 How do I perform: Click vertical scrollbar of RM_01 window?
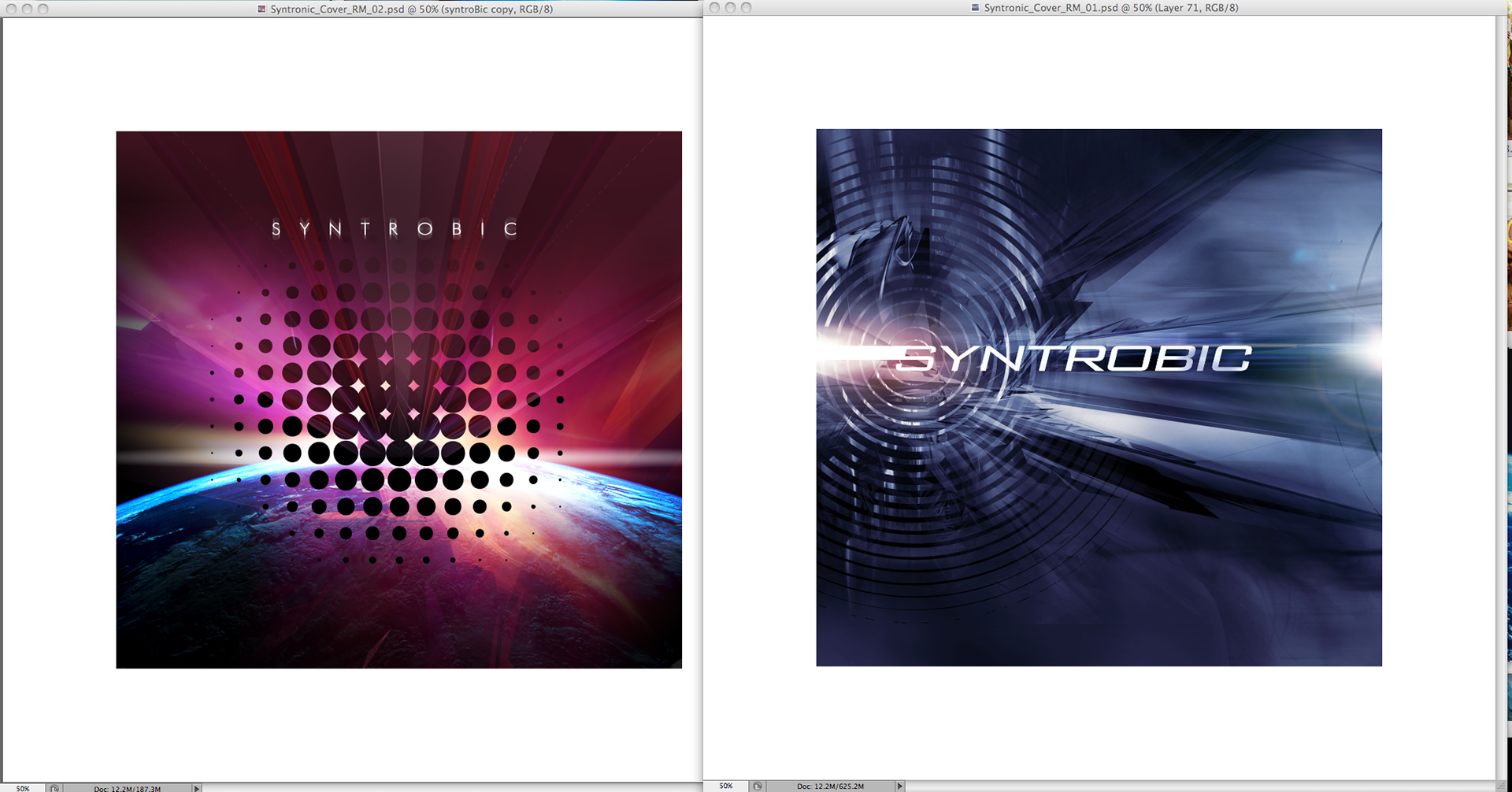click(1501, 398)
